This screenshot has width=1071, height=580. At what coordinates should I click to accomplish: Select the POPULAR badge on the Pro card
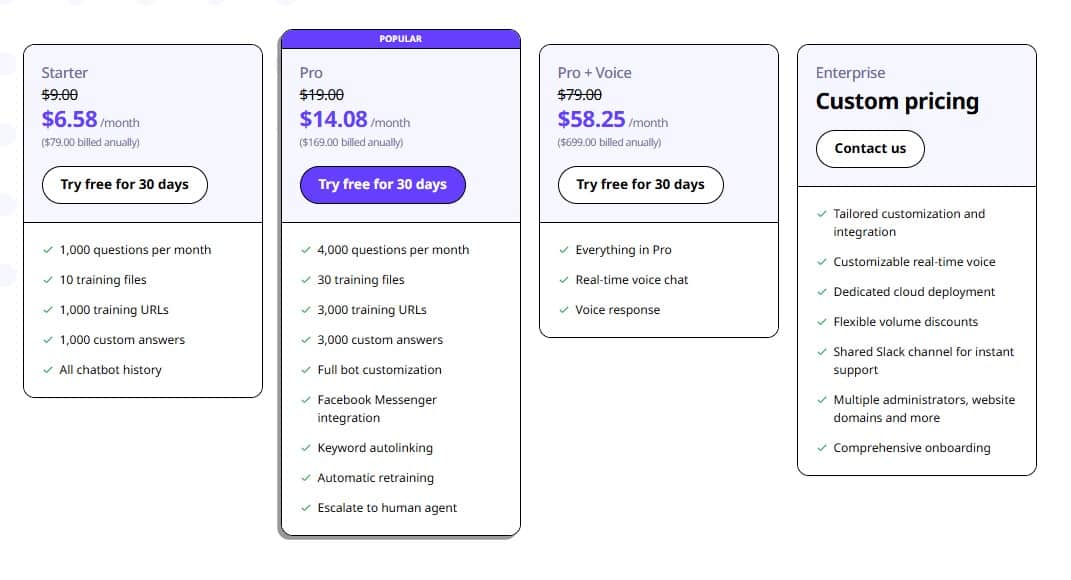coord(400,38)
